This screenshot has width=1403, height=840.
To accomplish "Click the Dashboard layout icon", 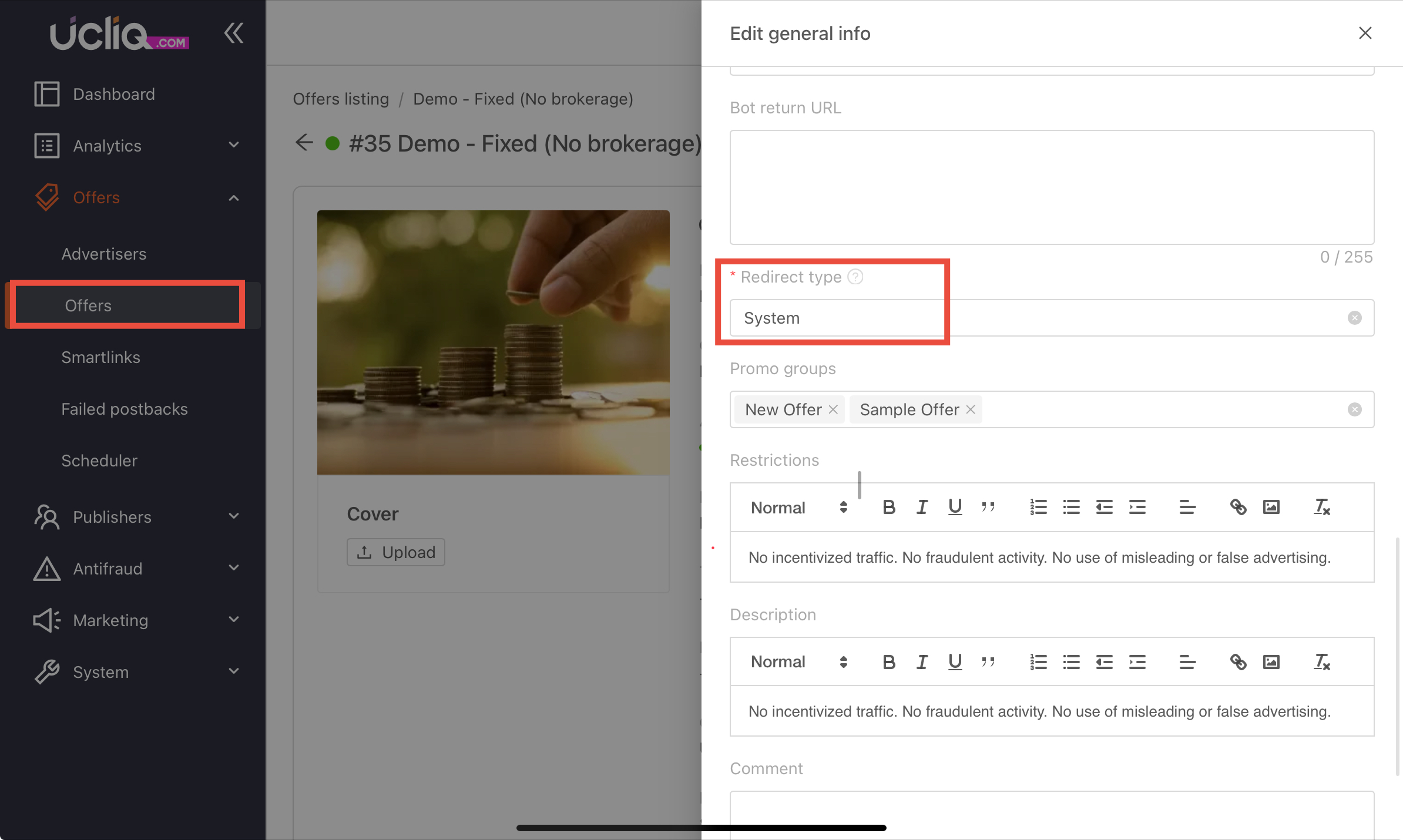I will [x=47, y=94].
